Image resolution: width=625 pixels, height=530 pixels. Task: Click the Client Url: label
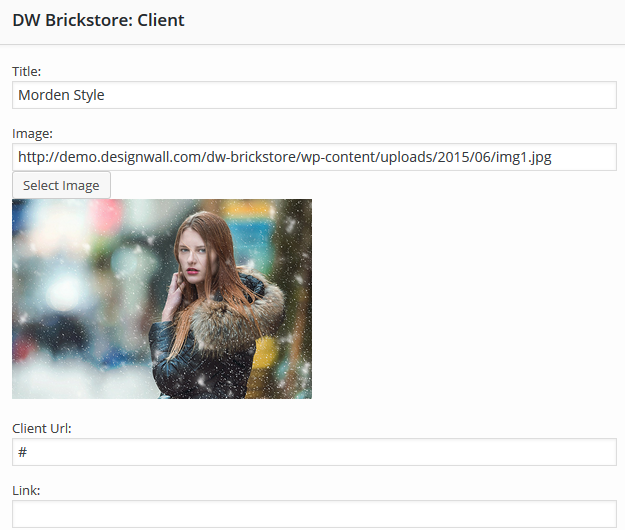pyautogui.click(x=42, y=428)
